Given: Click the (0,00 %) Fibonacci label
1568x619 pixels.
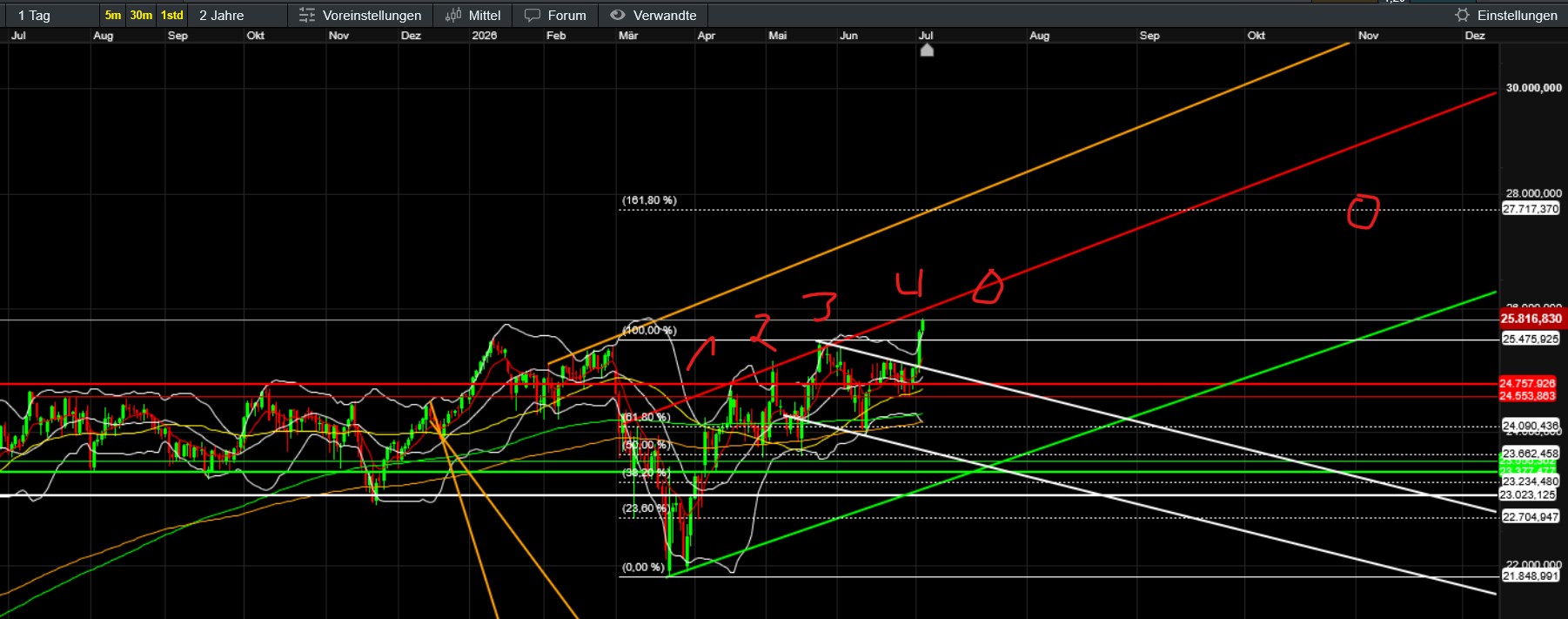Looking at the screenshot, I should (x=643, y=568).
